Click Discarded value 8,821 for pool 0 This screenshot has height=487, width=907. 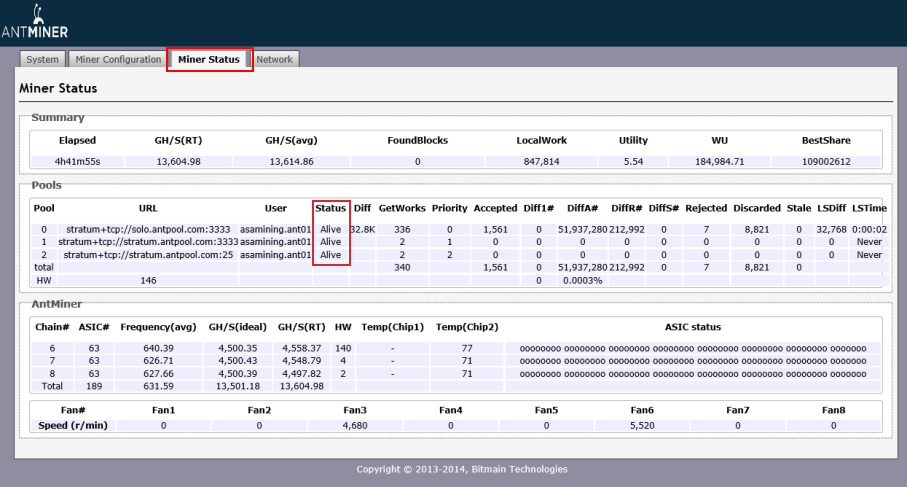pyautogui.click(x=757, y=230)
